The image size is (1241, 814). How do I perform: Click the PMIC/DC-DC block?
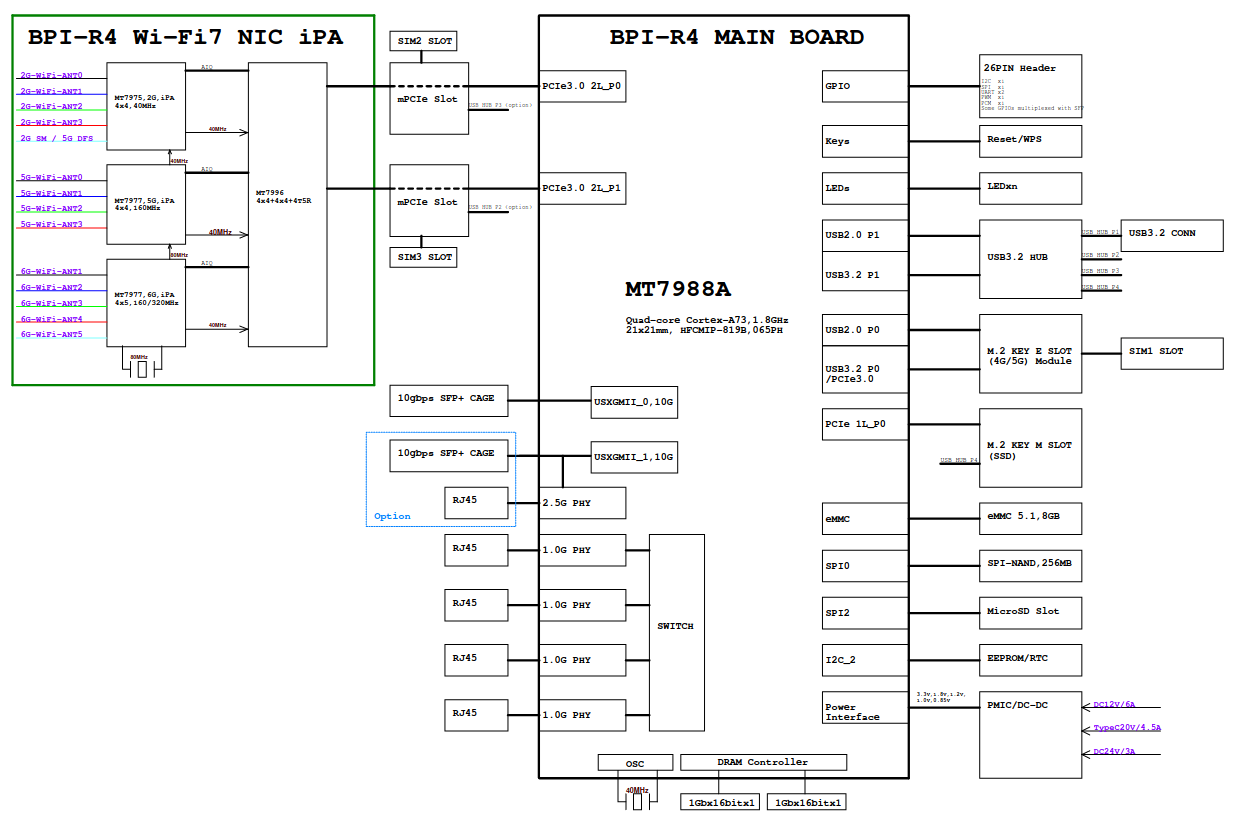[1030, 734]
